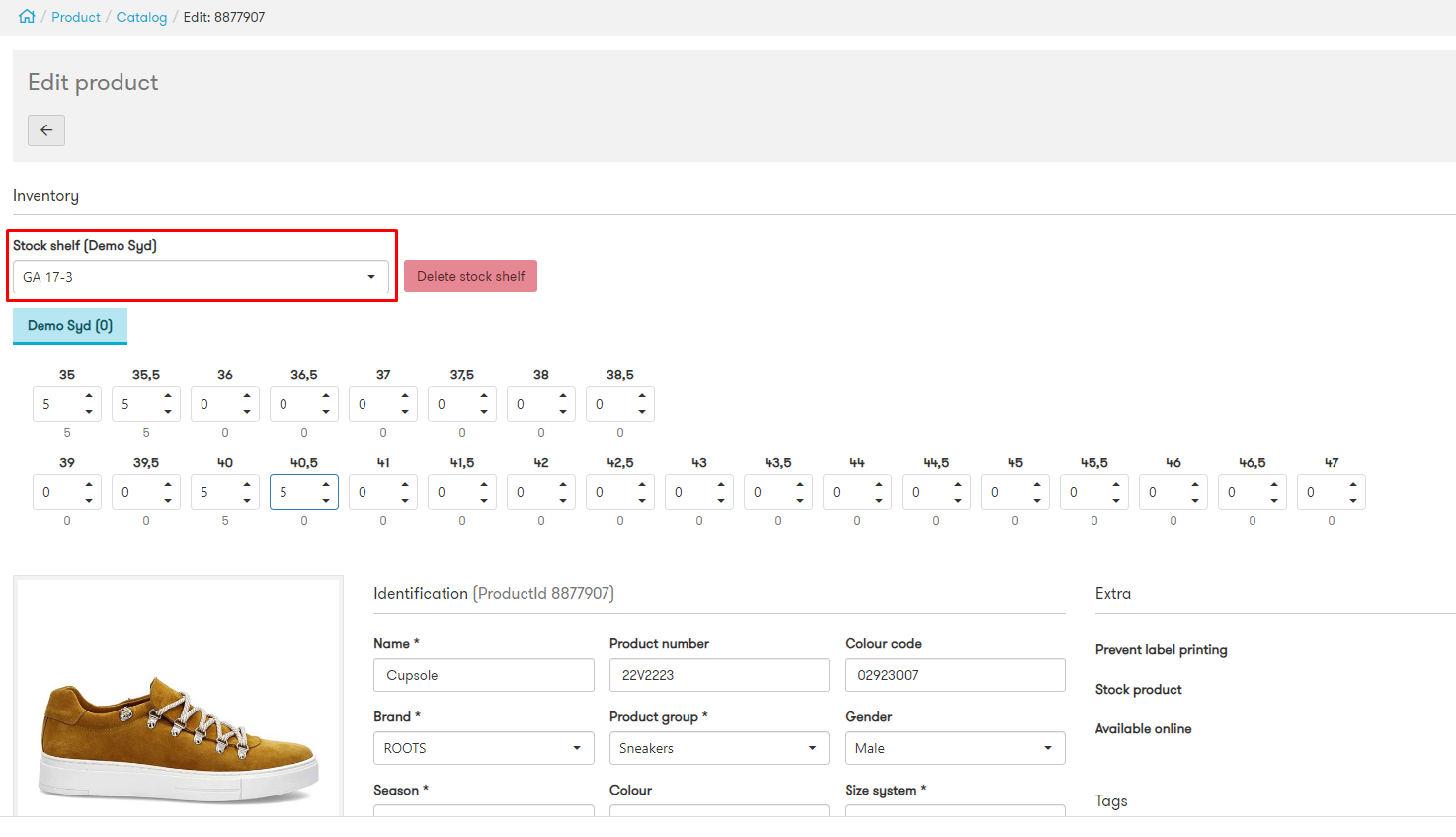
Task: Increase size 42 quantity with up arrow
Action: (x=563, y=485)
